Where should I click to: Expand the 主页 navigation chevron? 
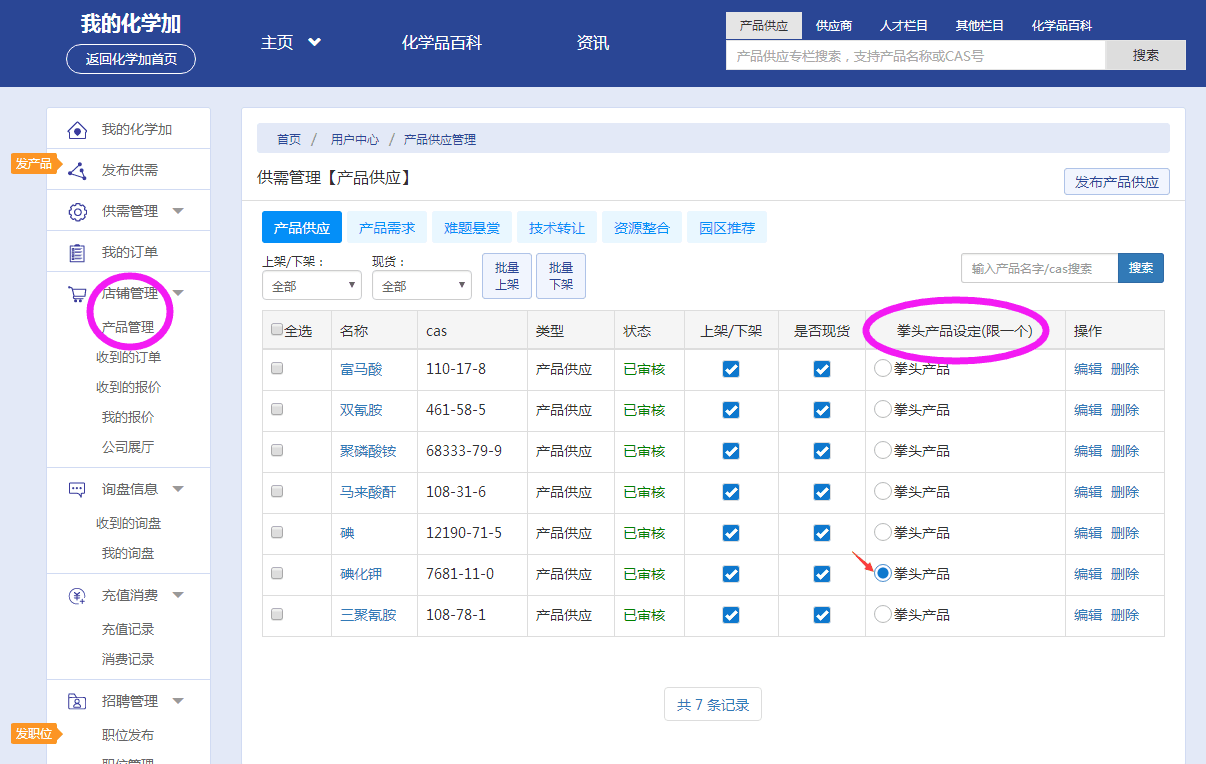(314, 43)
